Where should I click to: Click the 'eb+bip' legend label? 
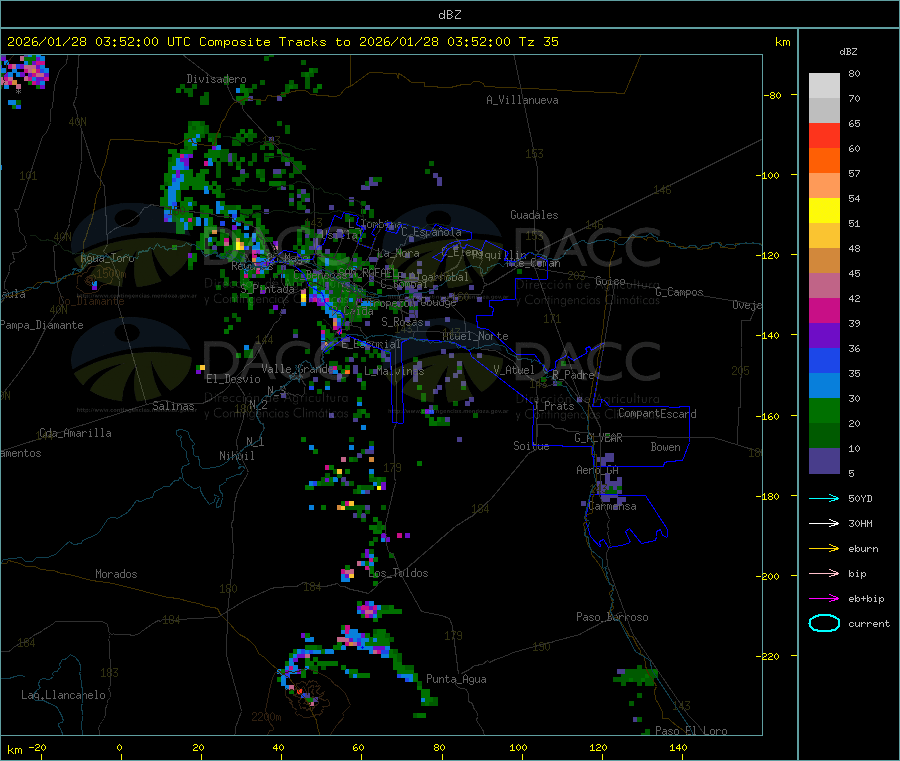[x=866, y=599]
